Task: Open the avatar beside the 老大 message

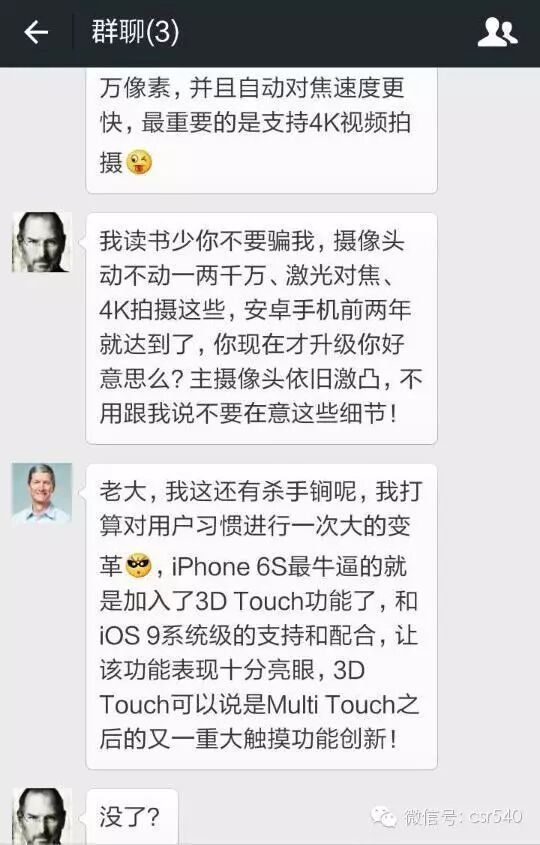Action: tap(41, 493)
